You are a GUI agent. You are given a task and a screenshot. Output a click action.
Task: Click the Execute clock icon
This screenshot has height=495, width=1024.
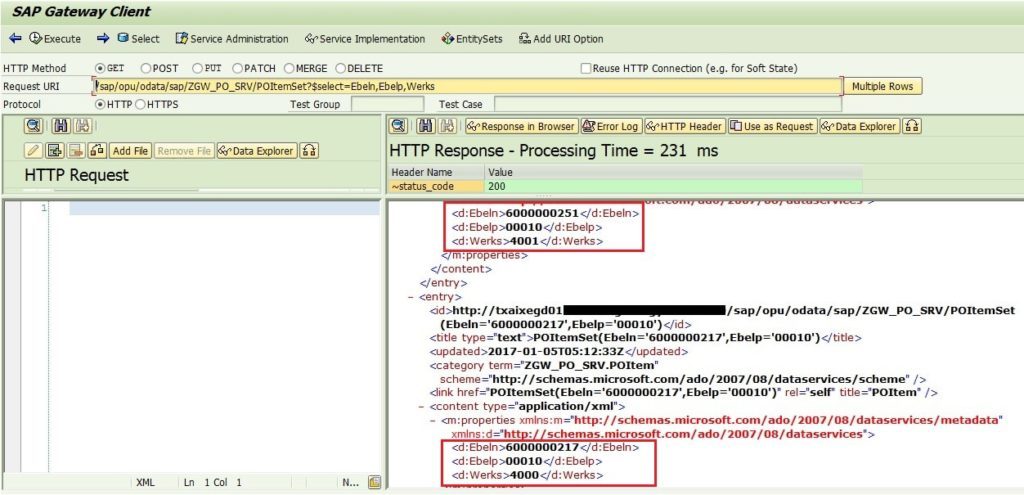tap(35, 39)
